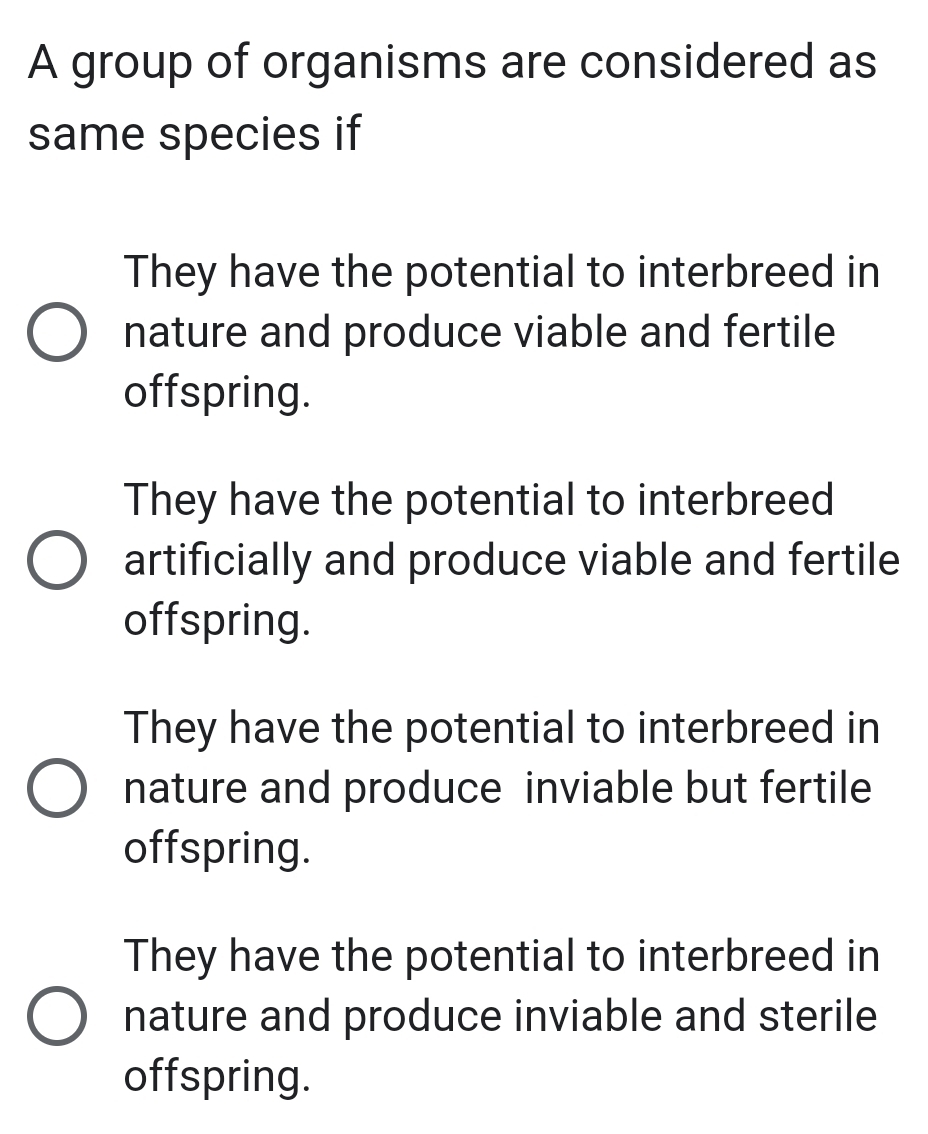
Task: Click the text 'nature and produce viable and fertile'
Action: (479, 332)
